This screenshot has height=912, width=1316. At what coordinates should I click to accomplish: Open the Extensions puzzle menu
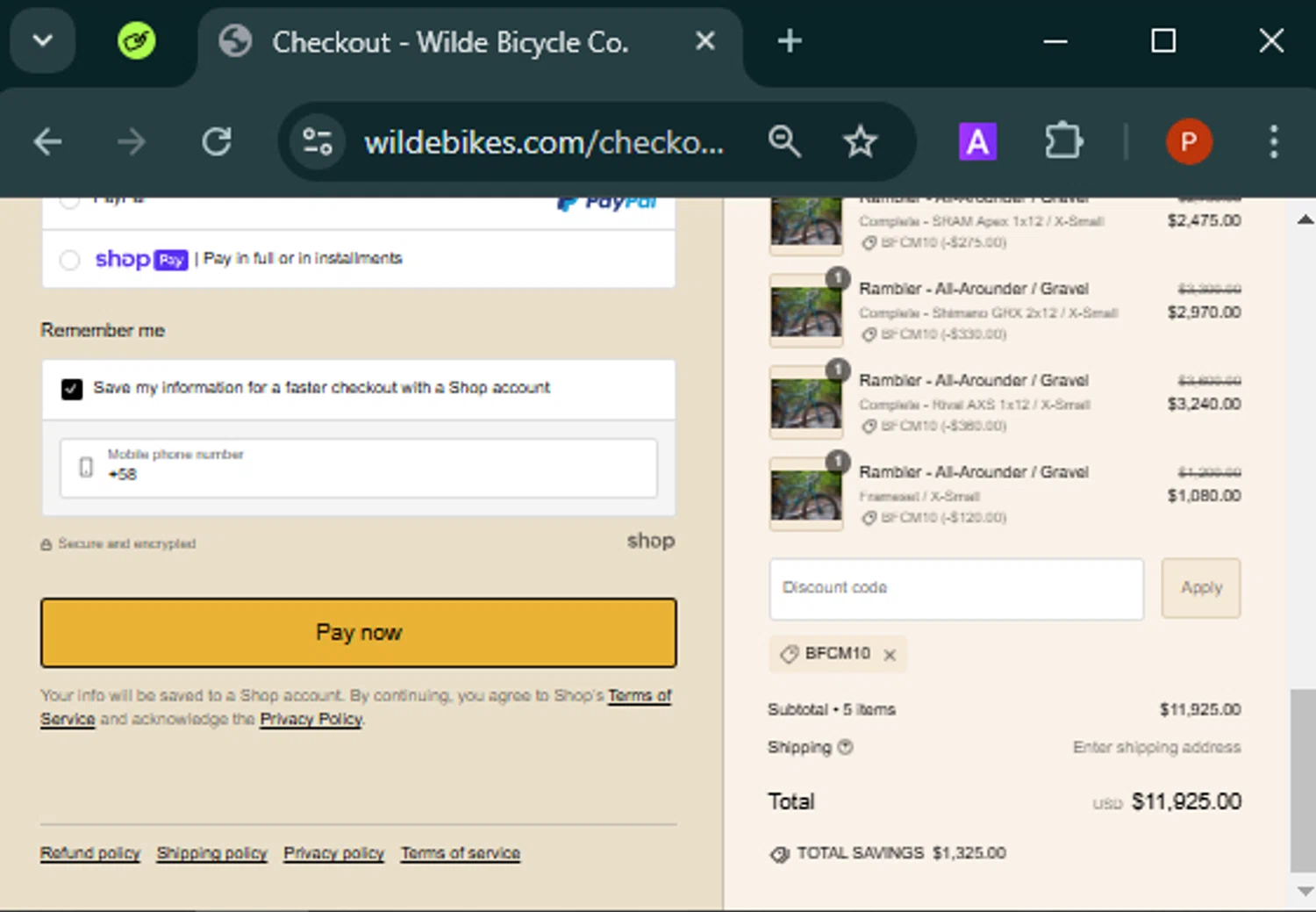[1063, 141]
